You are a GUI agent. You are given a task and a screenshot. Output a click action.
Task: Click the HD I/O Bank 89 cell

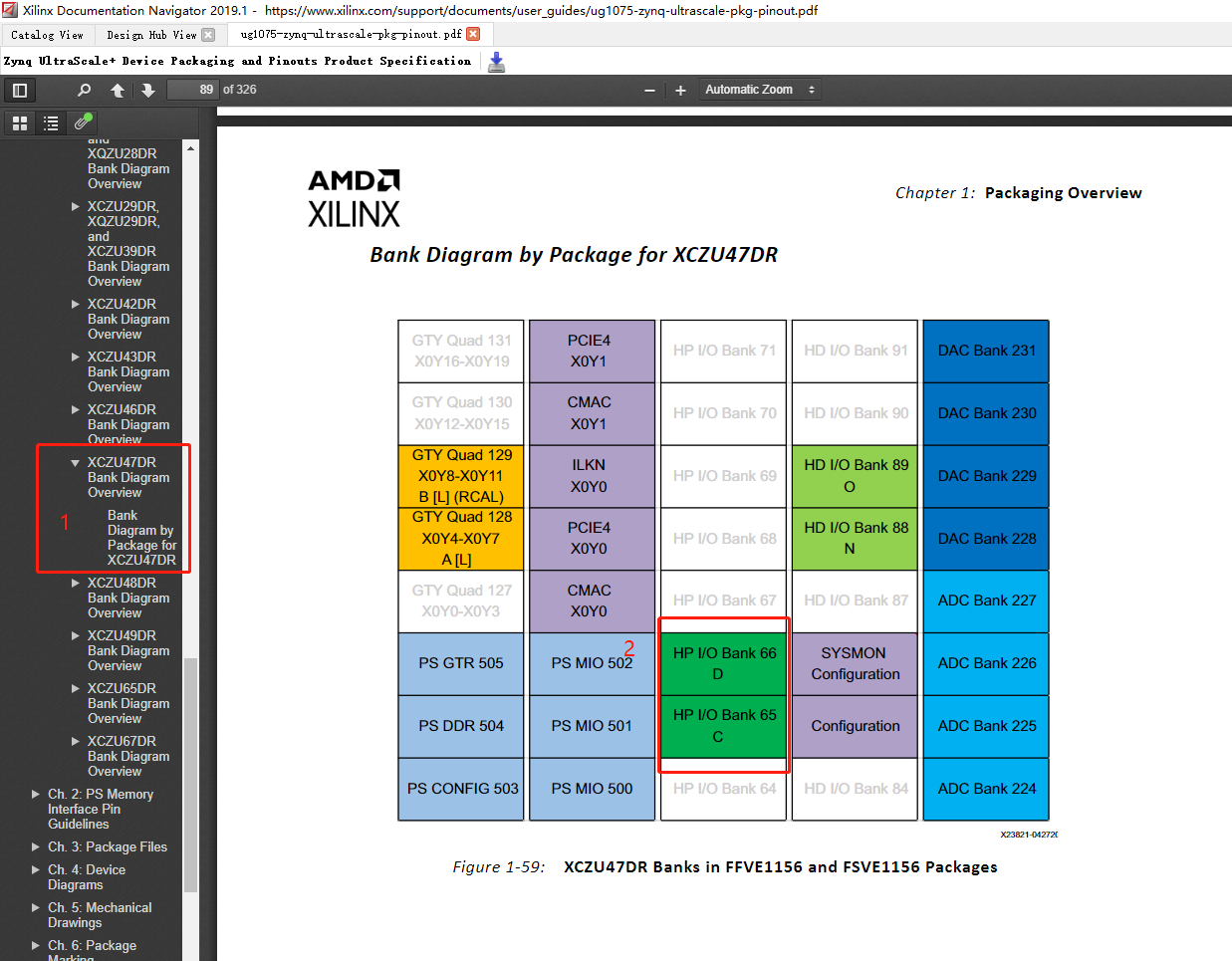pyautogui.click(x=856, y=476)
